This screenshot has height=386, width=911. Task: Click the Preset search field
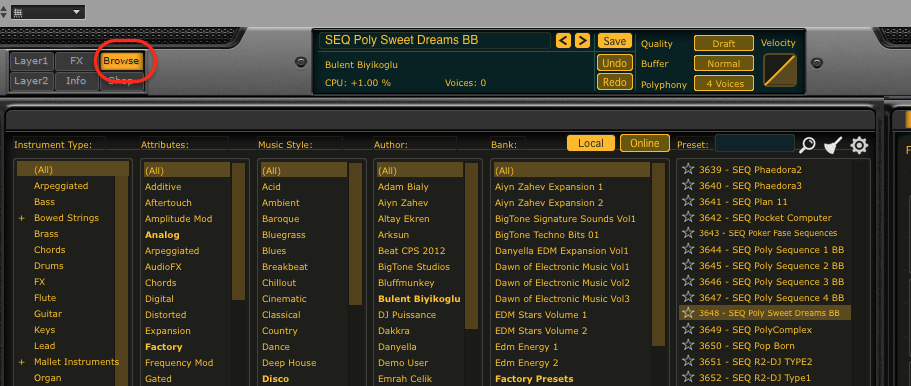coord(755,143)
